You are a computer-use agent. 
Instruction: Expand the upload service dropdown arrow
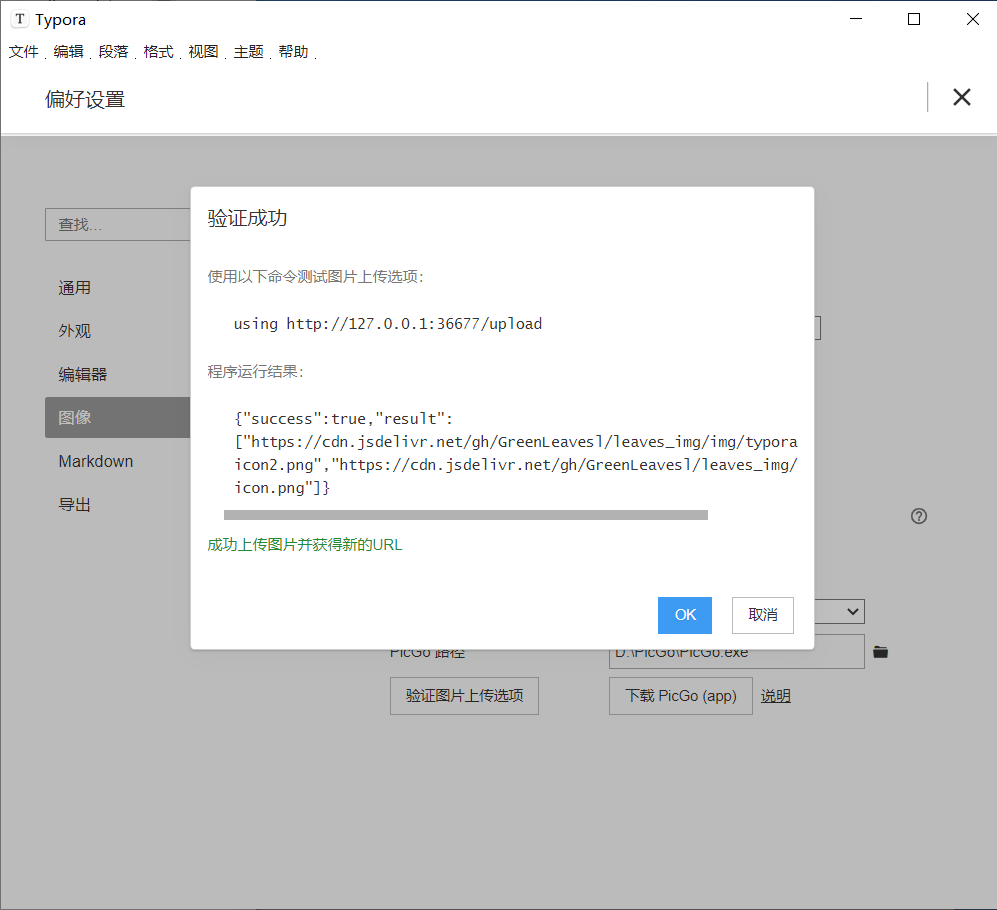[x=853, y=612]
